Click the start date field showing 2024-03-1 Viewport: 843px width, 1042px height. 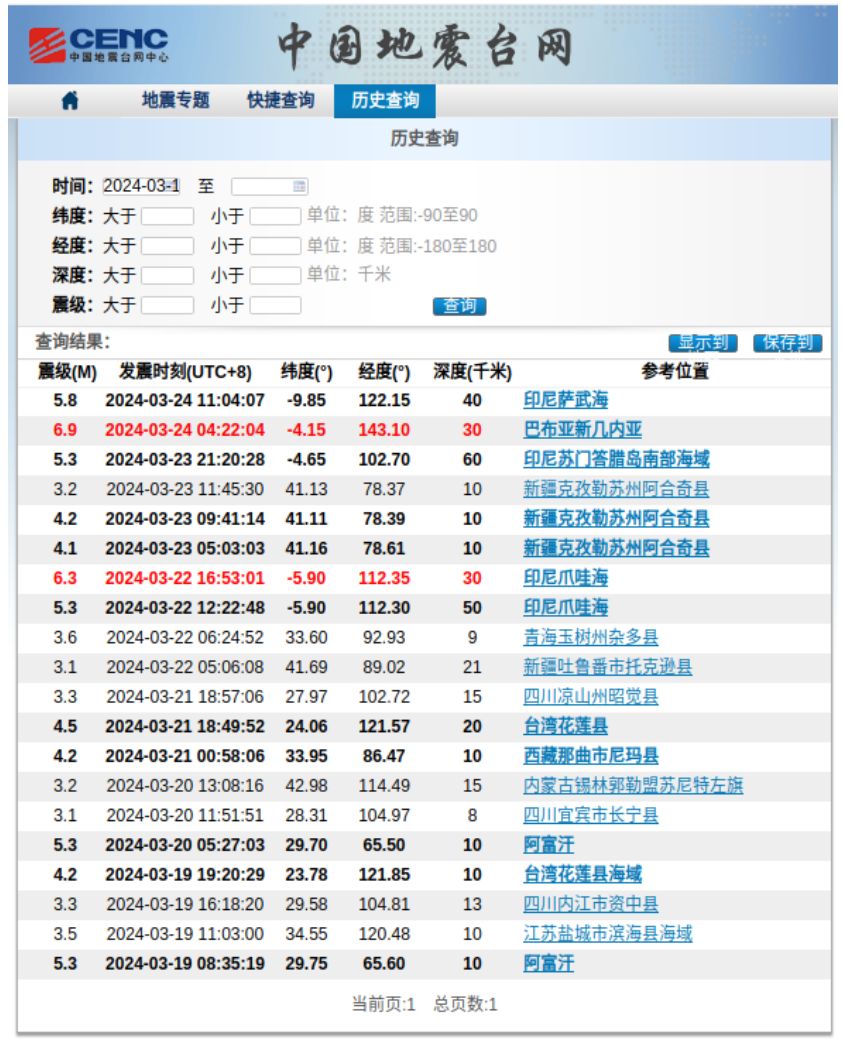pyautogui.click(x=141, y=186)
